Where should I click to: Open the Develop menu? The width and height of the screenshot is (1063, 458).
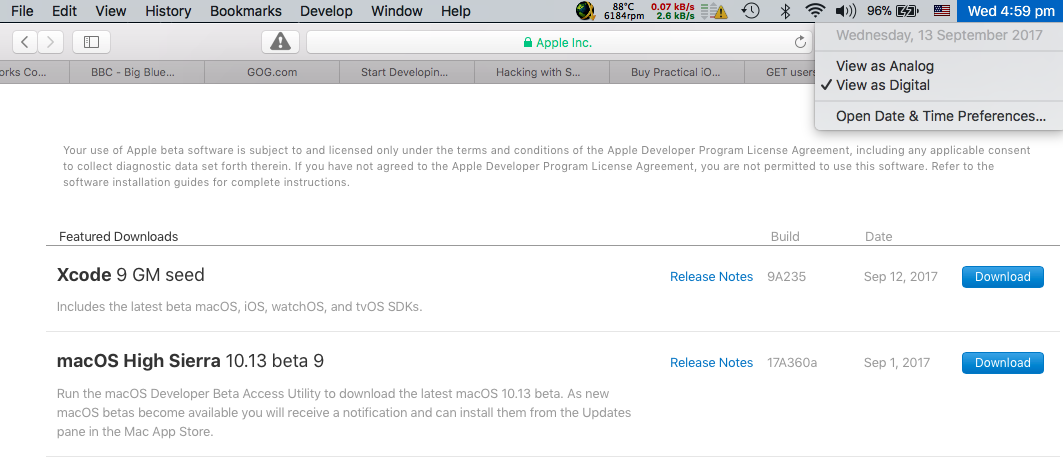(326, 11)
